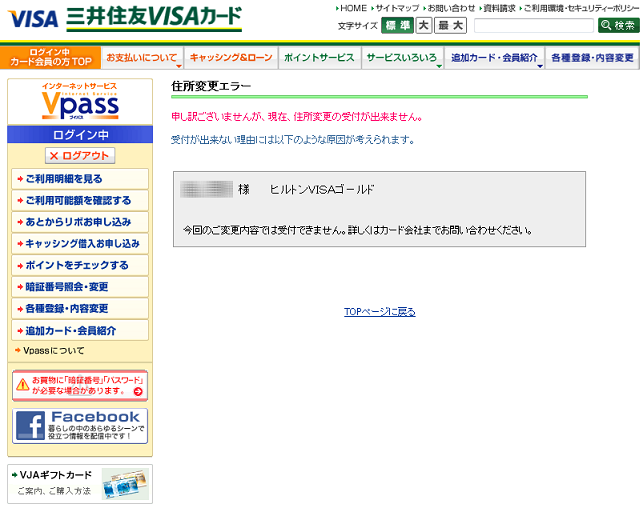Open ご利用明細を見る in sidebar
Image resolution: width=643 pixels, height=508 pixels.
pyautogui.click(x=80, y=179)
